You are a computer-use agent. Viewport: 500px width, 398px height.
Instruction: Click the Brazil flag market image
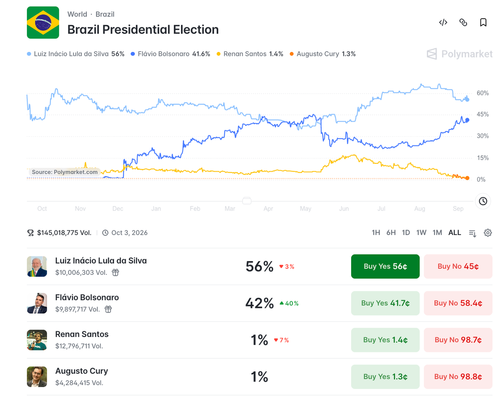pyautogui.click(x=43, y=23)
